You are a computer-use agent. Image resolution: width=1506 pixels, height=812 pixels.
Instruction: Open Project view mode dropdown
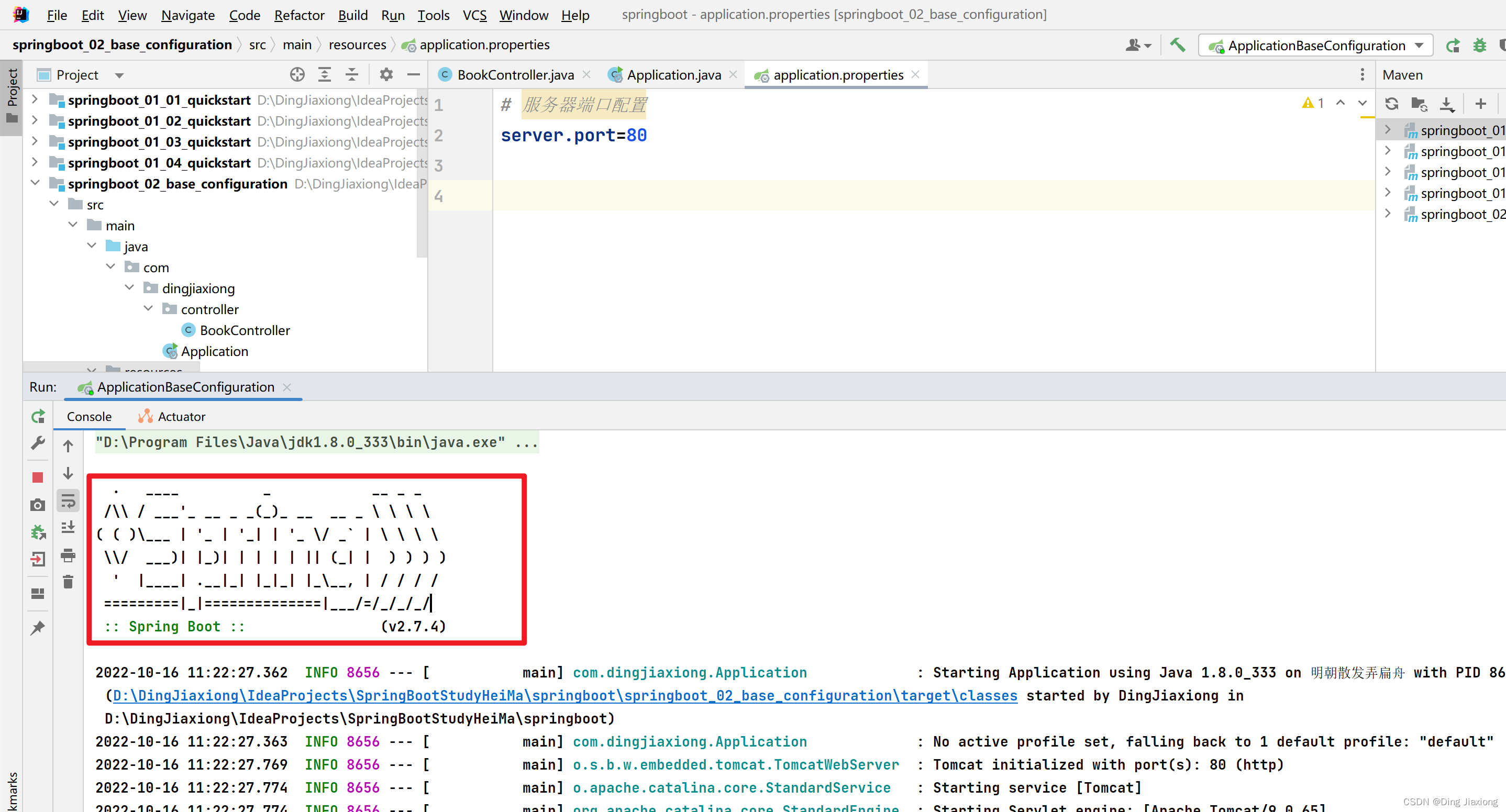pyautogui.click(x=119, y=75)
